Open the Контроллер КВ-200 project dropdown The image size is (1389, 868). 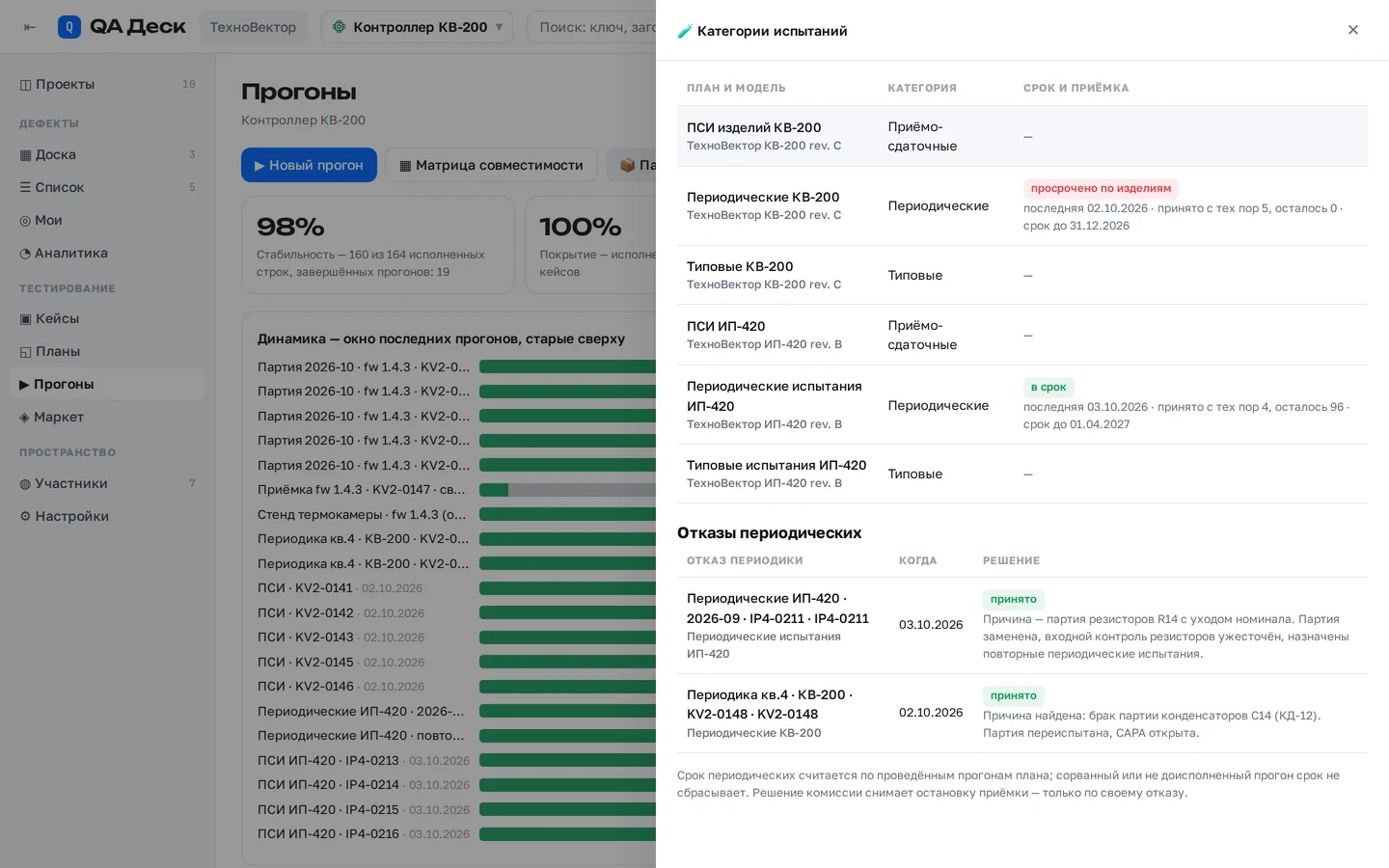(x=417, y=27)
